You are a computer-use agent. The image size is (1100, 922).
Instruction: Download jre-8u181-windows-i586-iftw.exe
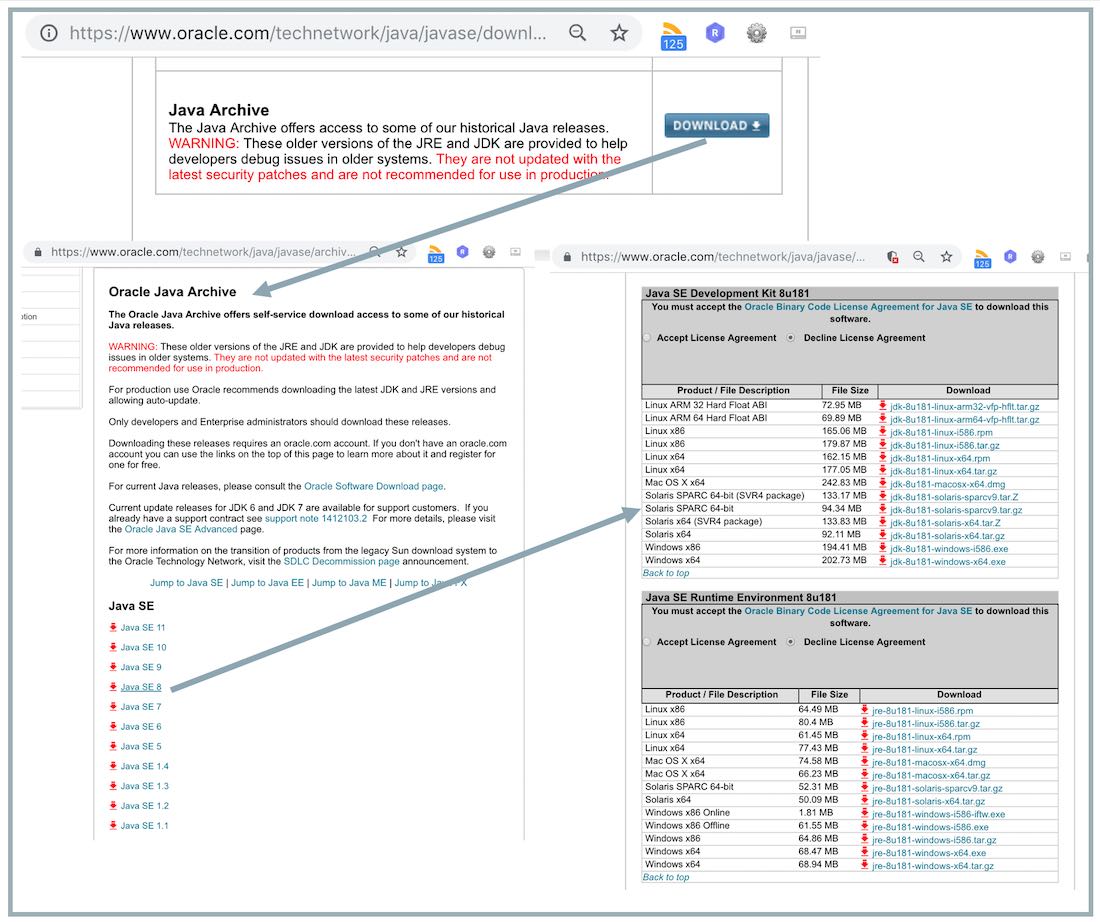click(x=939, y=815)
